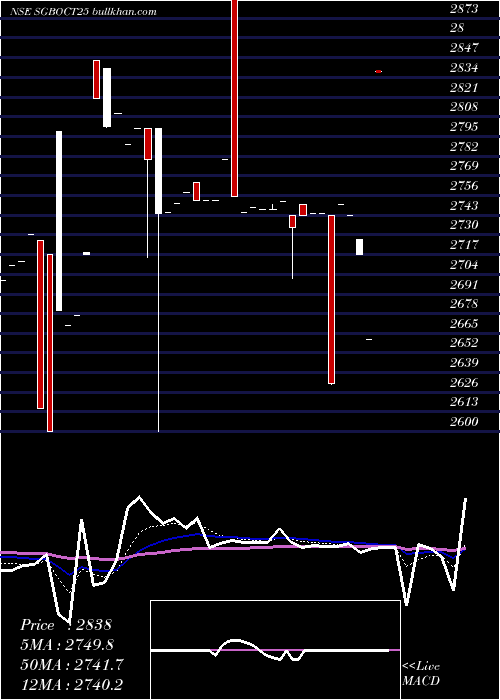Click the 2769 price axis label

(x=464, y=166)
